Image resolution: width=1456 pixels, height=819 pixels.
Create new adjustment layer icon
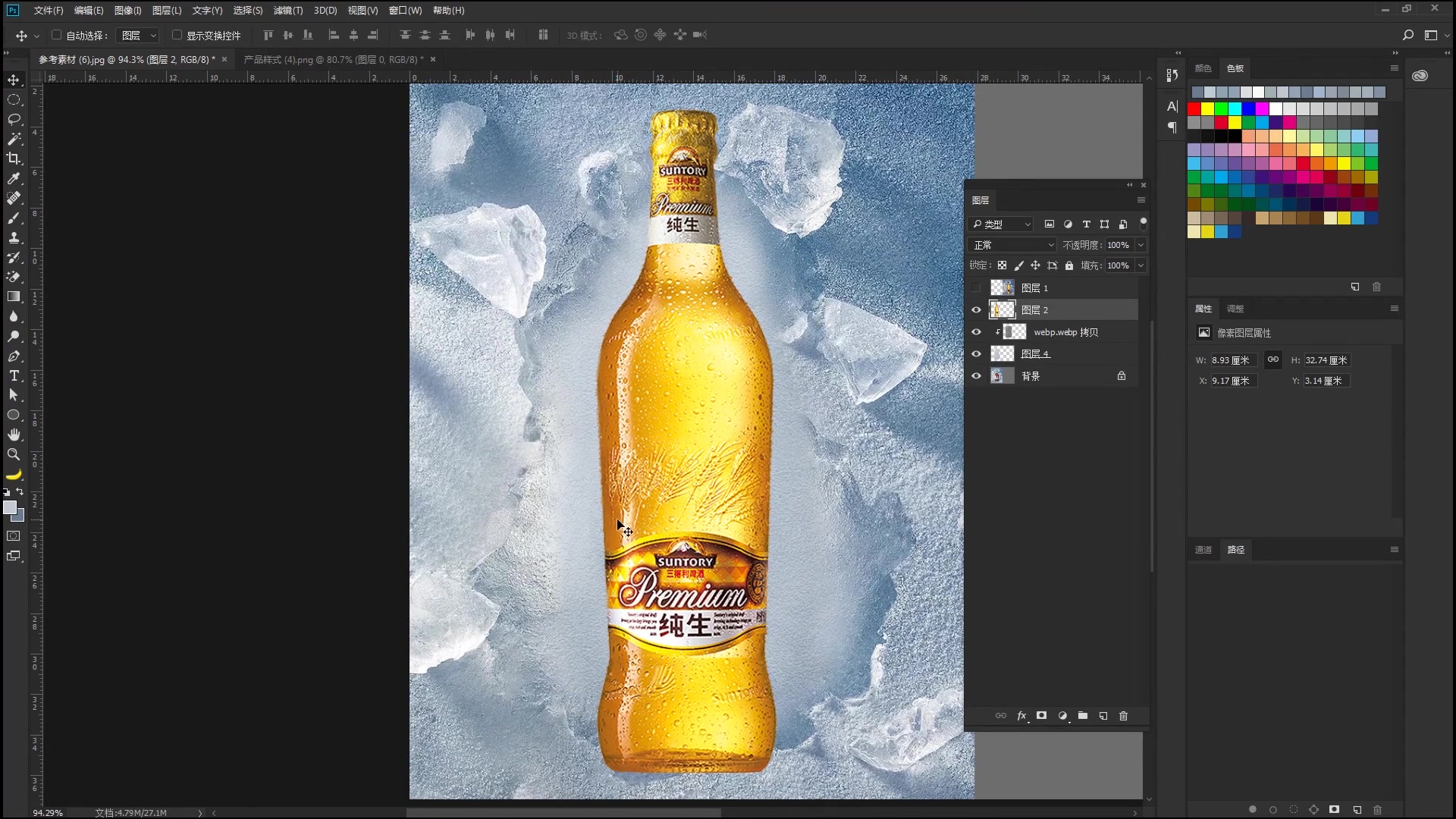1062,716
